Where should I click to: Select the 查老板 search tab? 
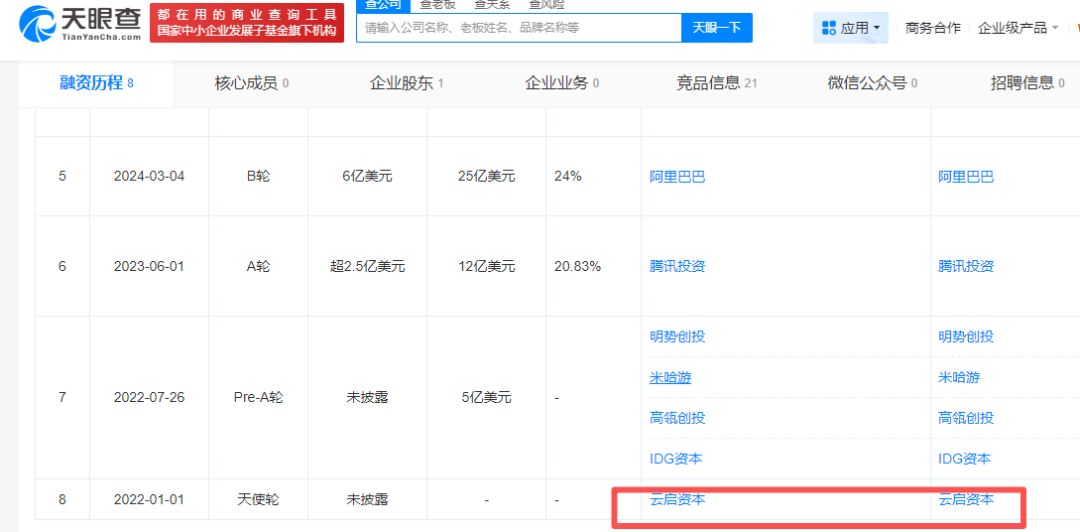click(438, 5)
